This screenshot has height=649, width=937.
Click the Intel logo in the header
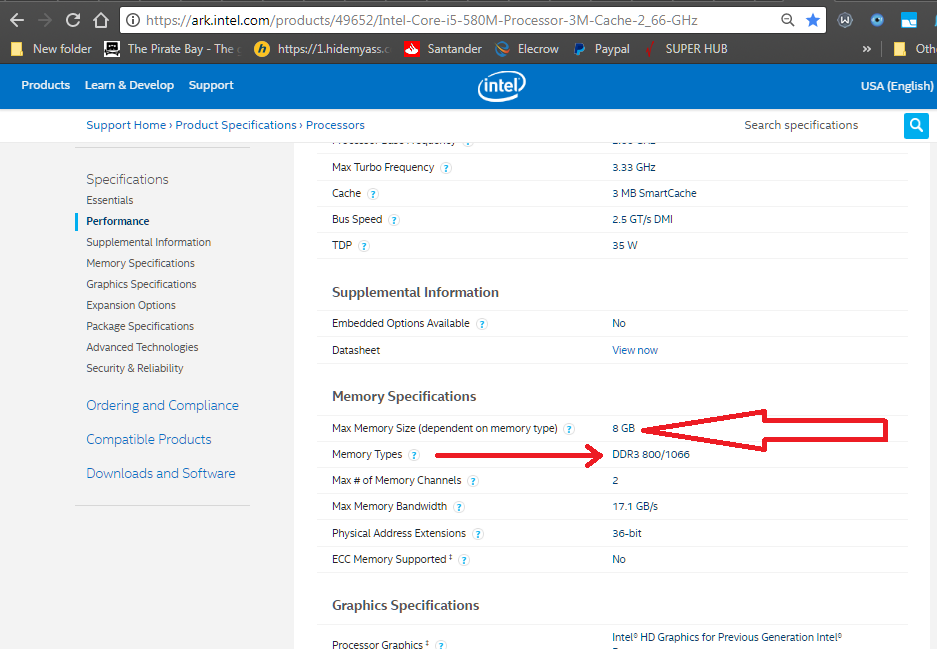point(501,86)
